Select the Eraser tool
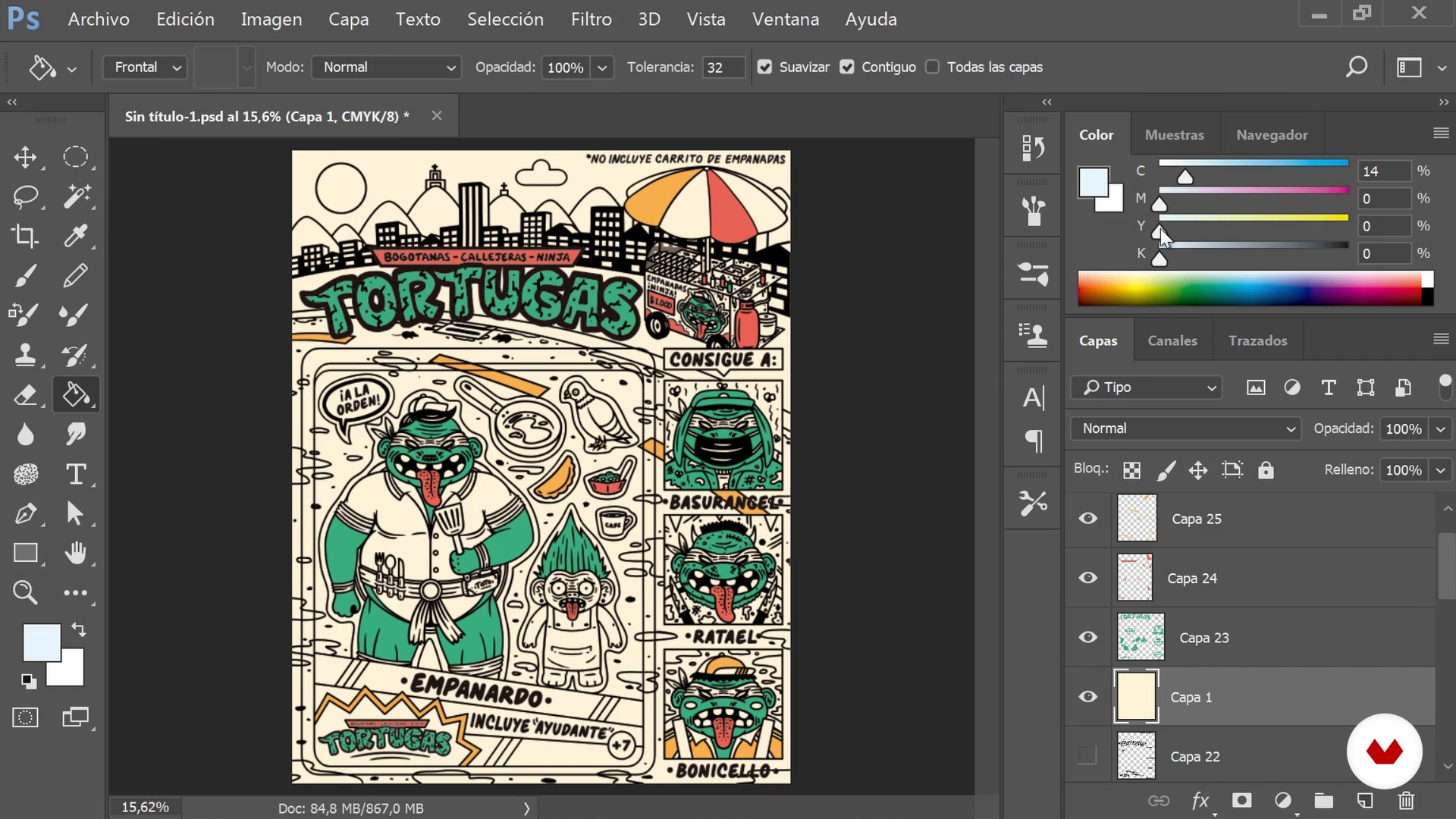This screenshot has height=819, width=1456. coord(25,394)
